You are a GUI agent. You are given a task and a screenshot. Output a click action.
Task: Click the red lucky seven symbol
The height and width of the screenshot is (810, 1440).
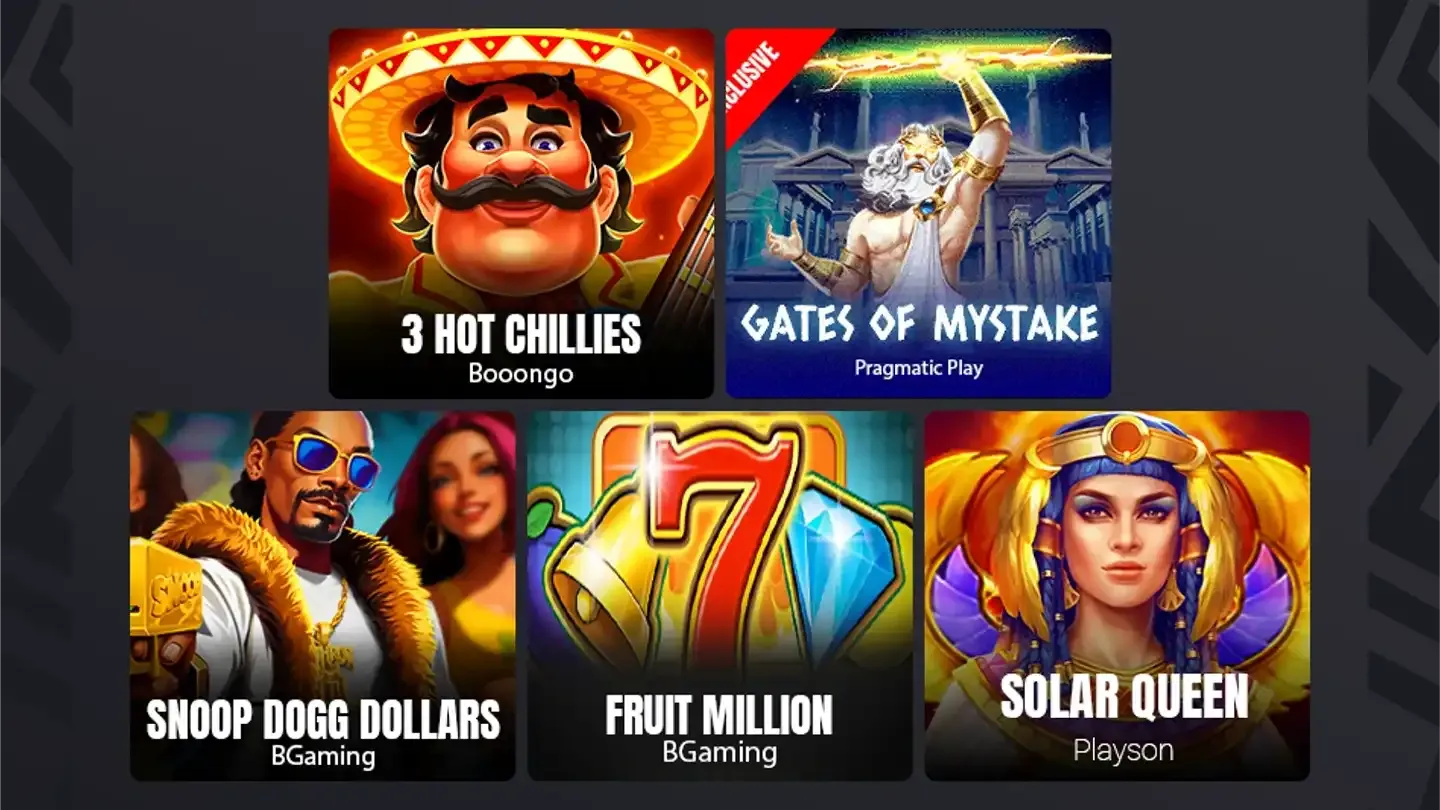tap(722, 540)
